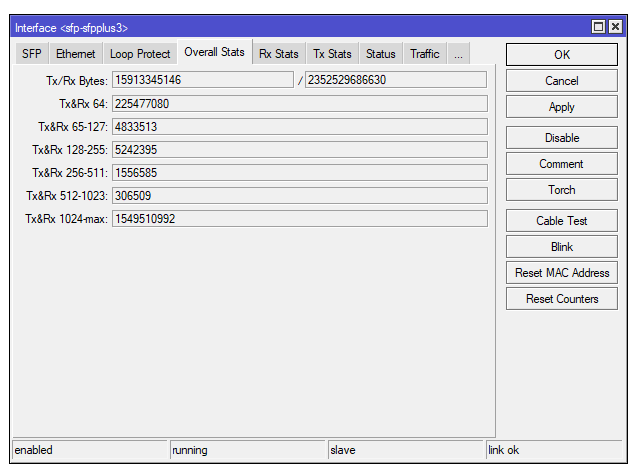Reset Counters for the interface
The width and height of the screenshot is (640, 473).
pyautogui.click(x=562, y=299)
